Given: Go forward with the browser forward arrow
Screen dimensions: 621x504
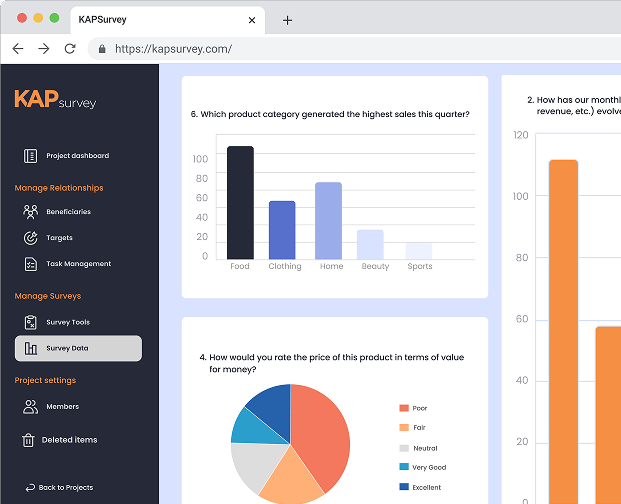Looking at the screenshot, I should point(44,49).
